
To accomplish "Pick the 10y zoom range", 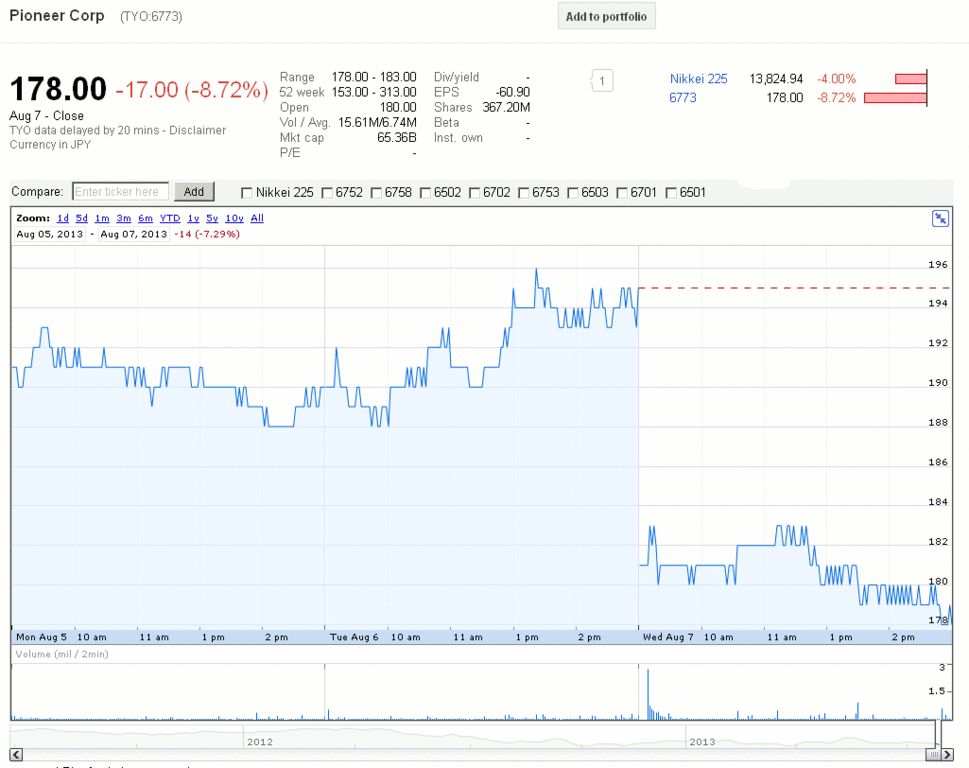I will coord(234,218).
